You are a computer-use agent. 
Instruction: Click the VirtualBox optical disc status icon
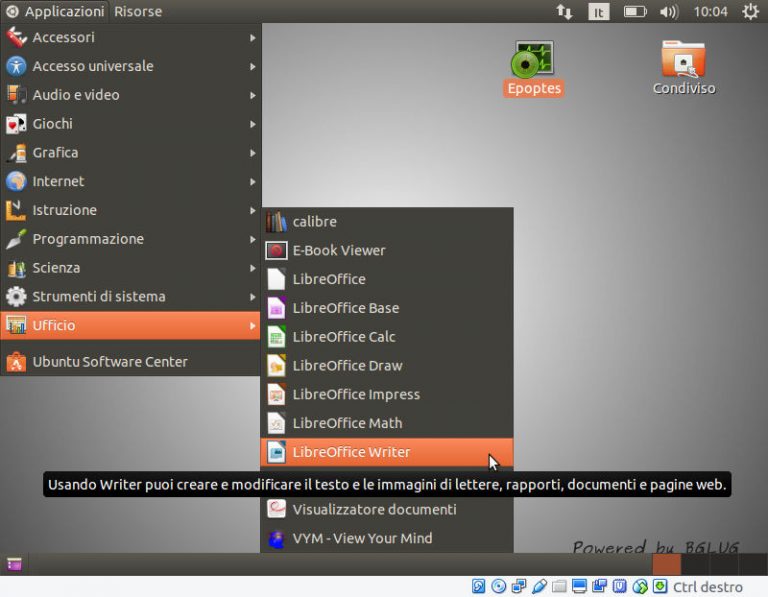click(x=499, y=586)
